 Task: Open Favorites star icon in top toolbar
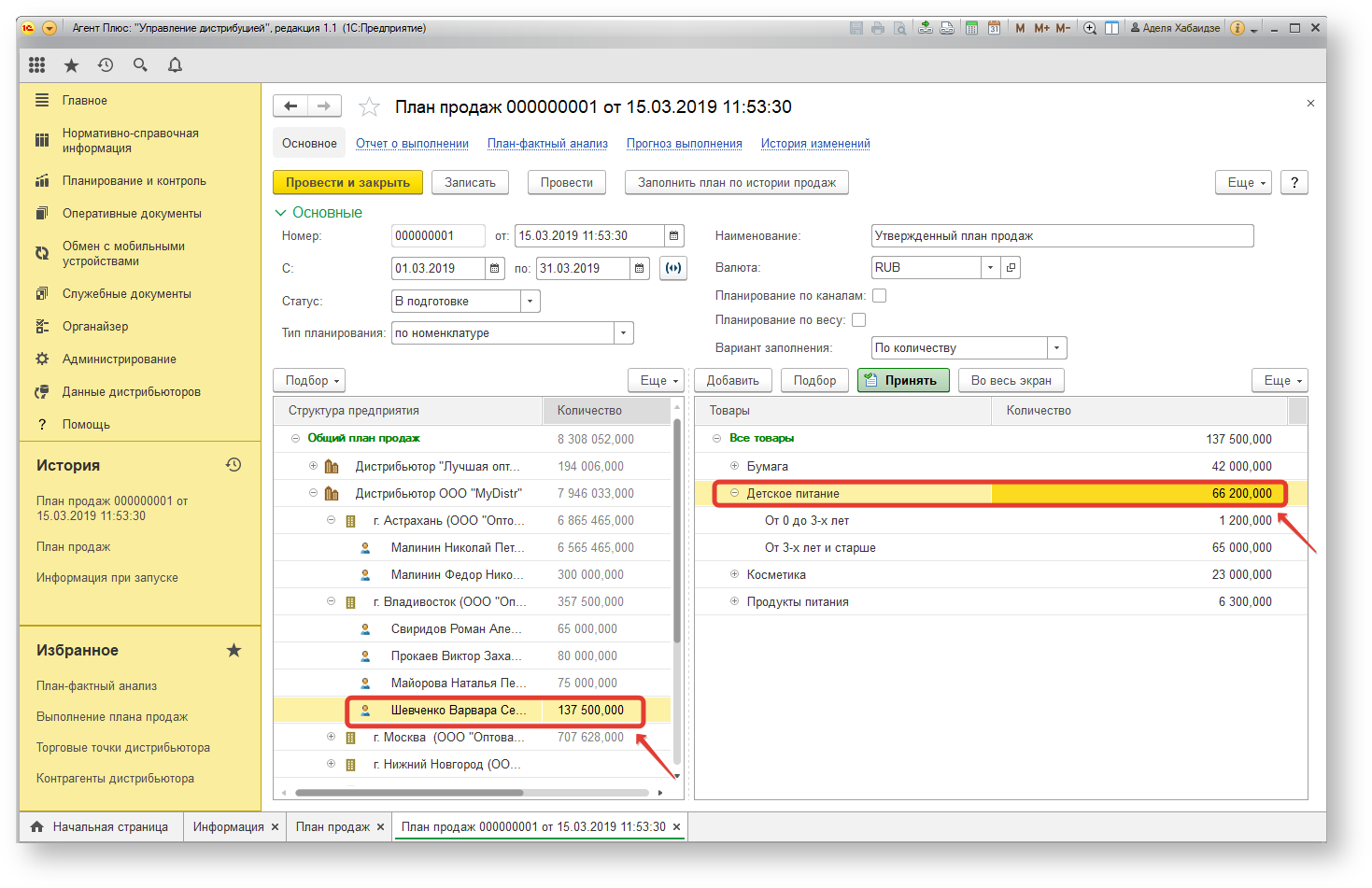click(x=71, y=64)
